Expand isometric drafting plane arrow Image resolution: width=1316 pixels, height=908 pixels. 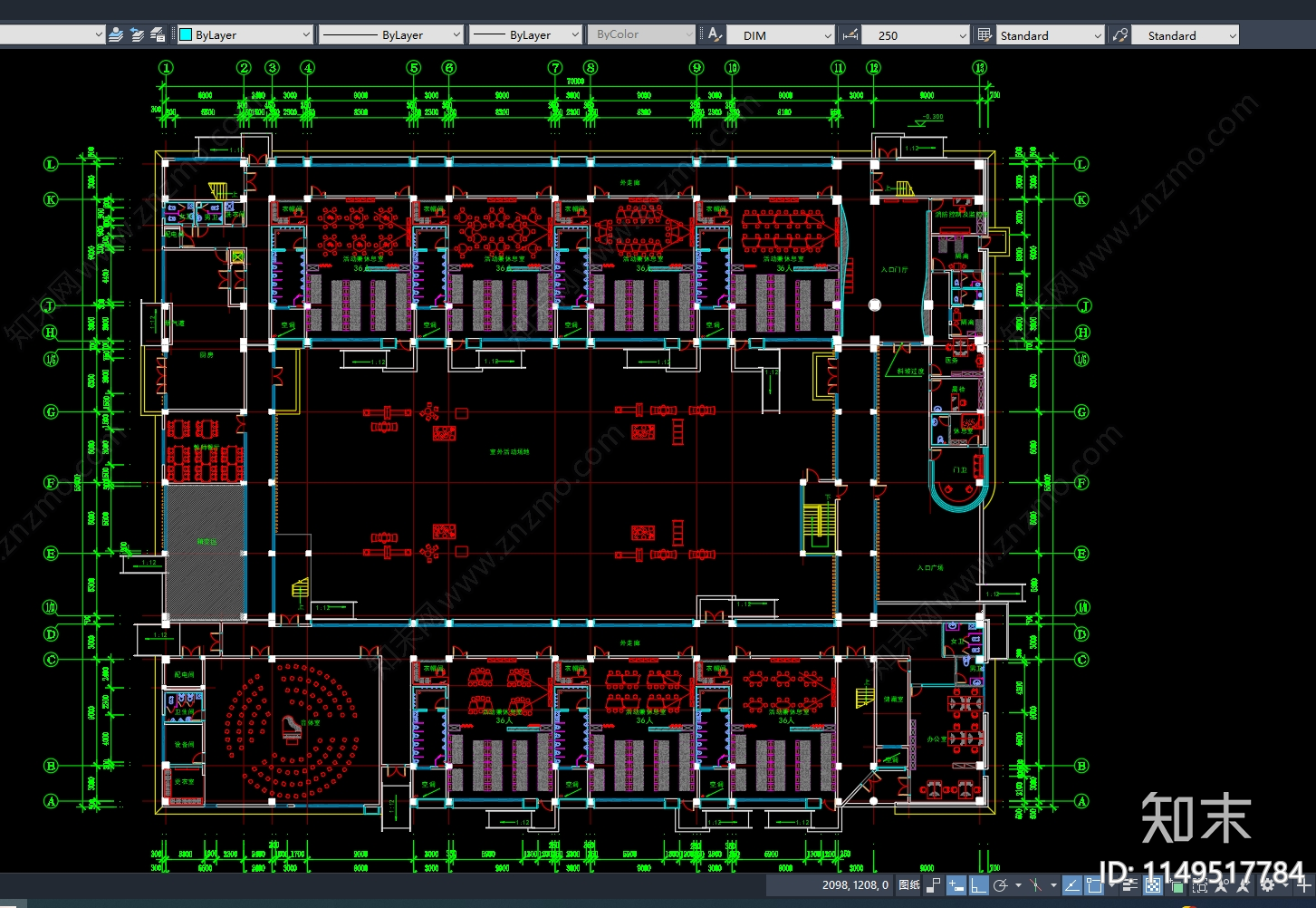click(x=1053, y=885)
